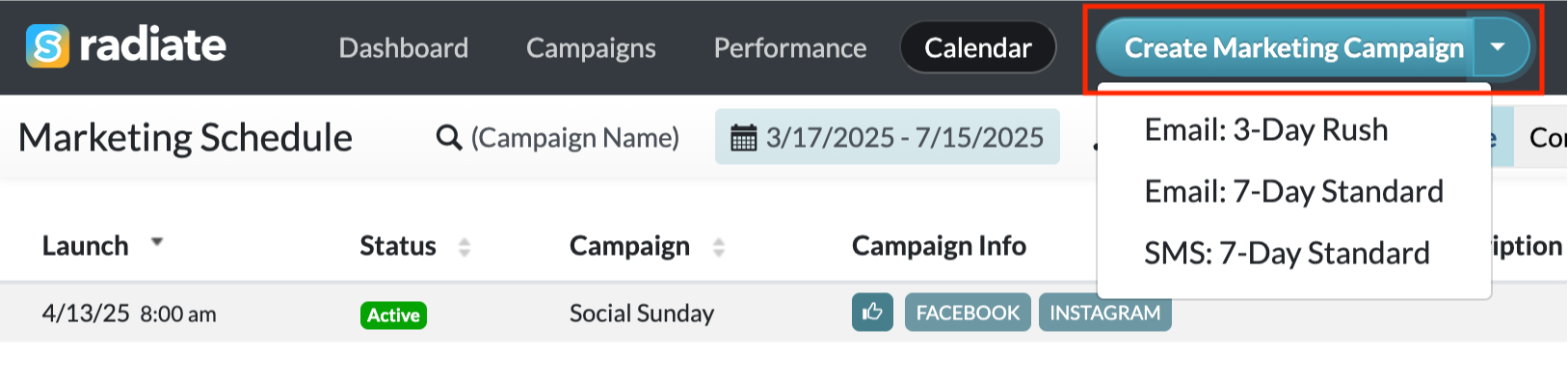Sort by Status column arrows
The width and height of the screenshot is (1568, 383).
click(x=465, y=247)
